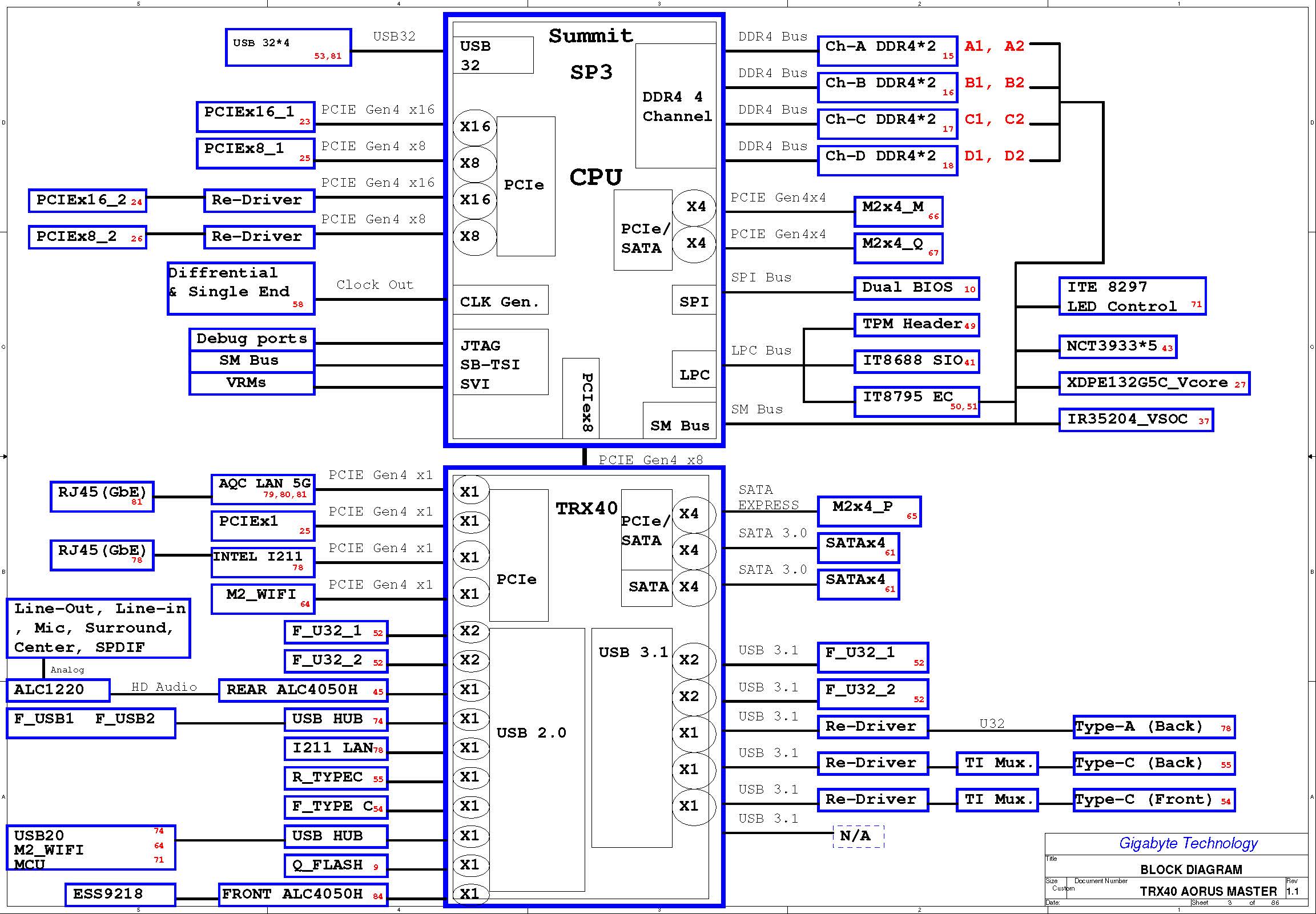This screenshot has width=1316, height=914.
Task: Click the "IT8688 SIO" block
Action: click(917, 362)
